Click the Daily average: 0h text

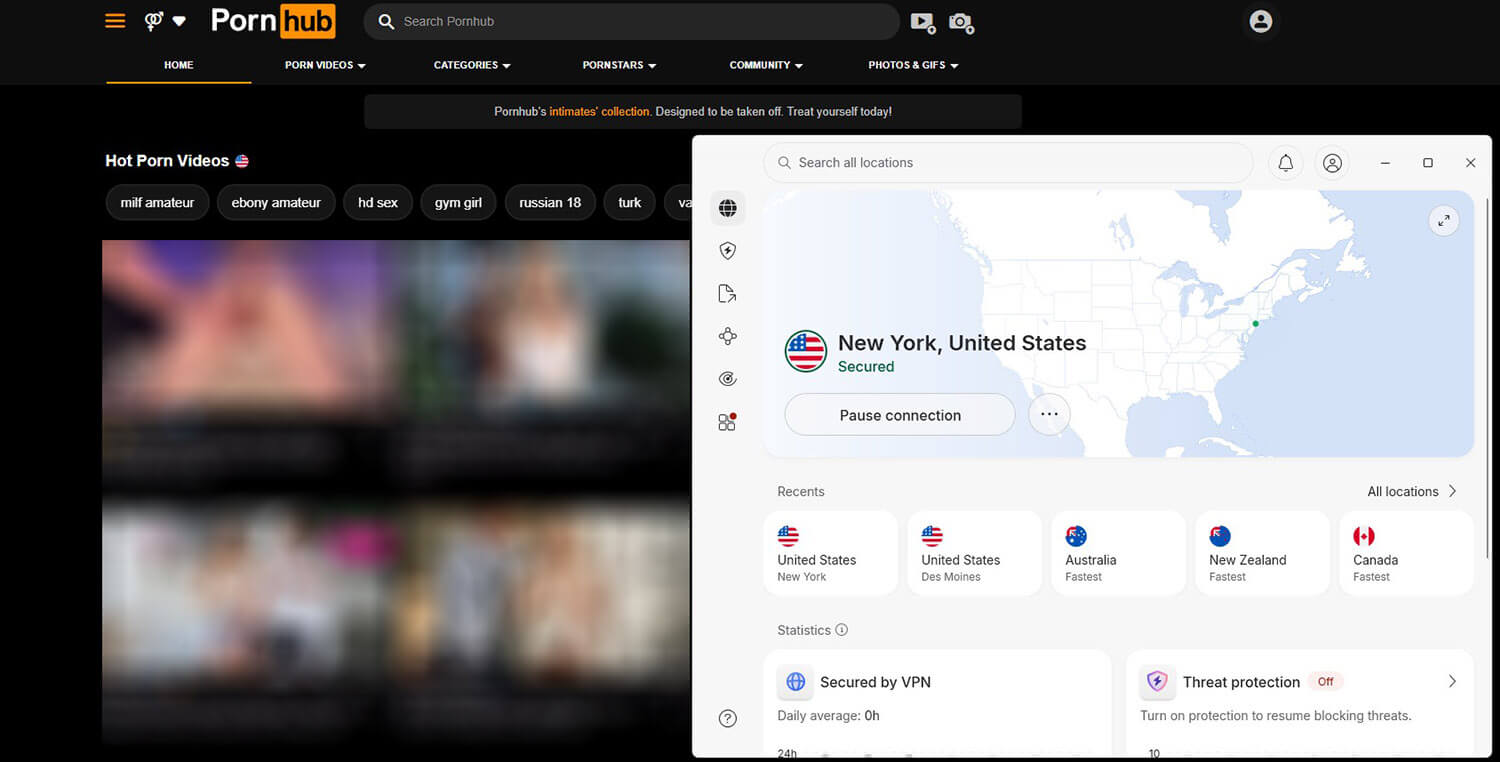coord(828,716)
